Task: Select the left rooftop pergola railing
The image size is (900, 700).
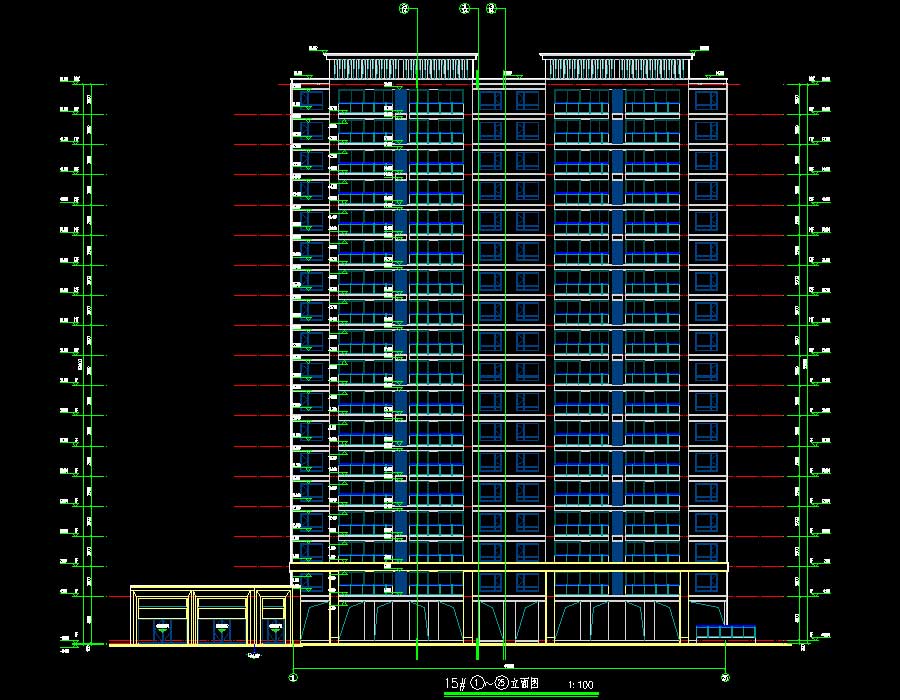Action: 401,68
